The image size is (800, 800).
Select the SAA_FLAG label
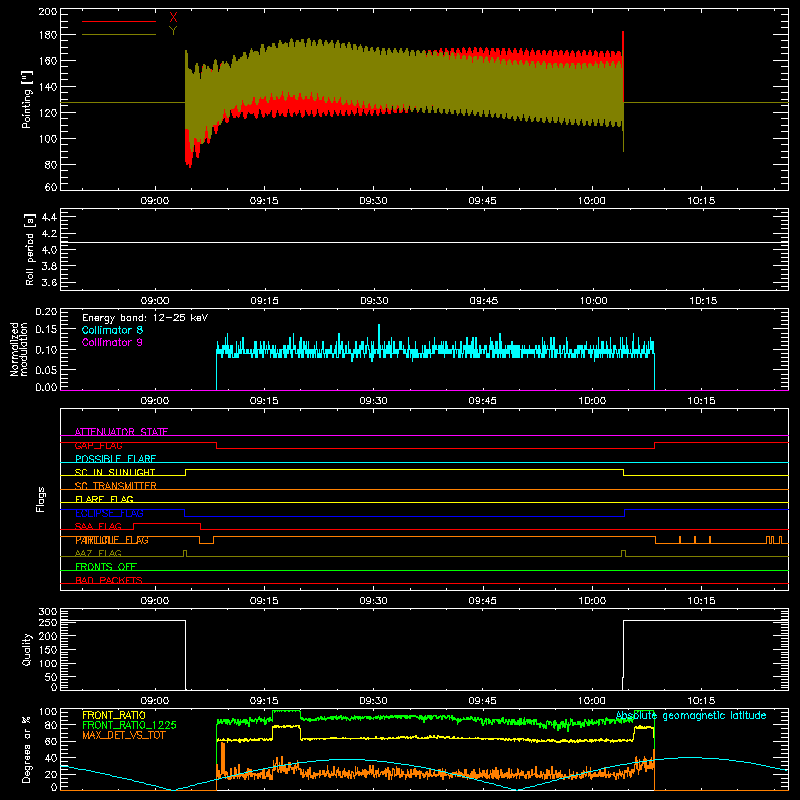[98, 526]
